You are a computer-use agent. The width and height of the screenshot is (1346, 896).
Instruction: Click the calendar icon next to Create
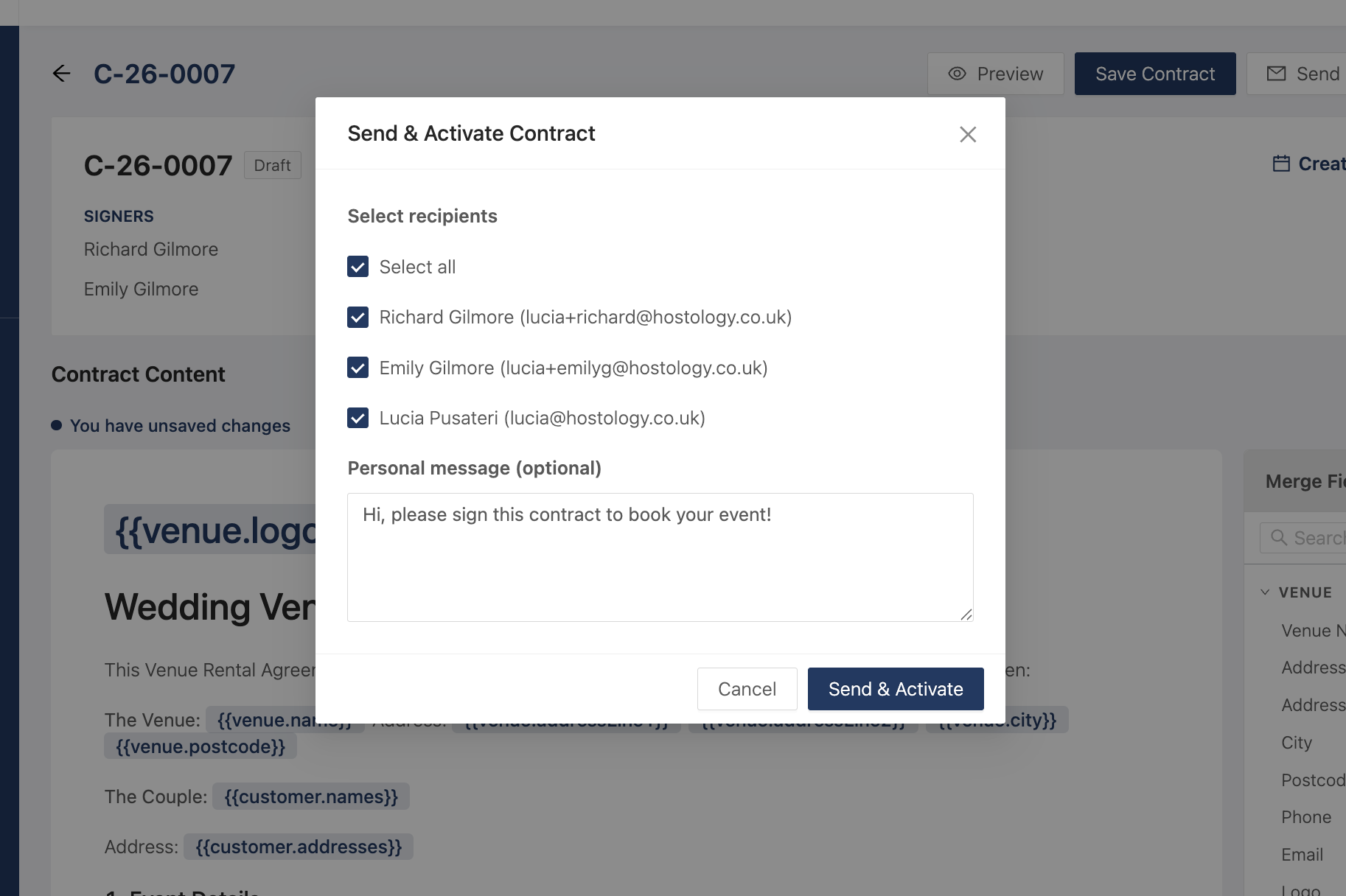[1281, 164]
